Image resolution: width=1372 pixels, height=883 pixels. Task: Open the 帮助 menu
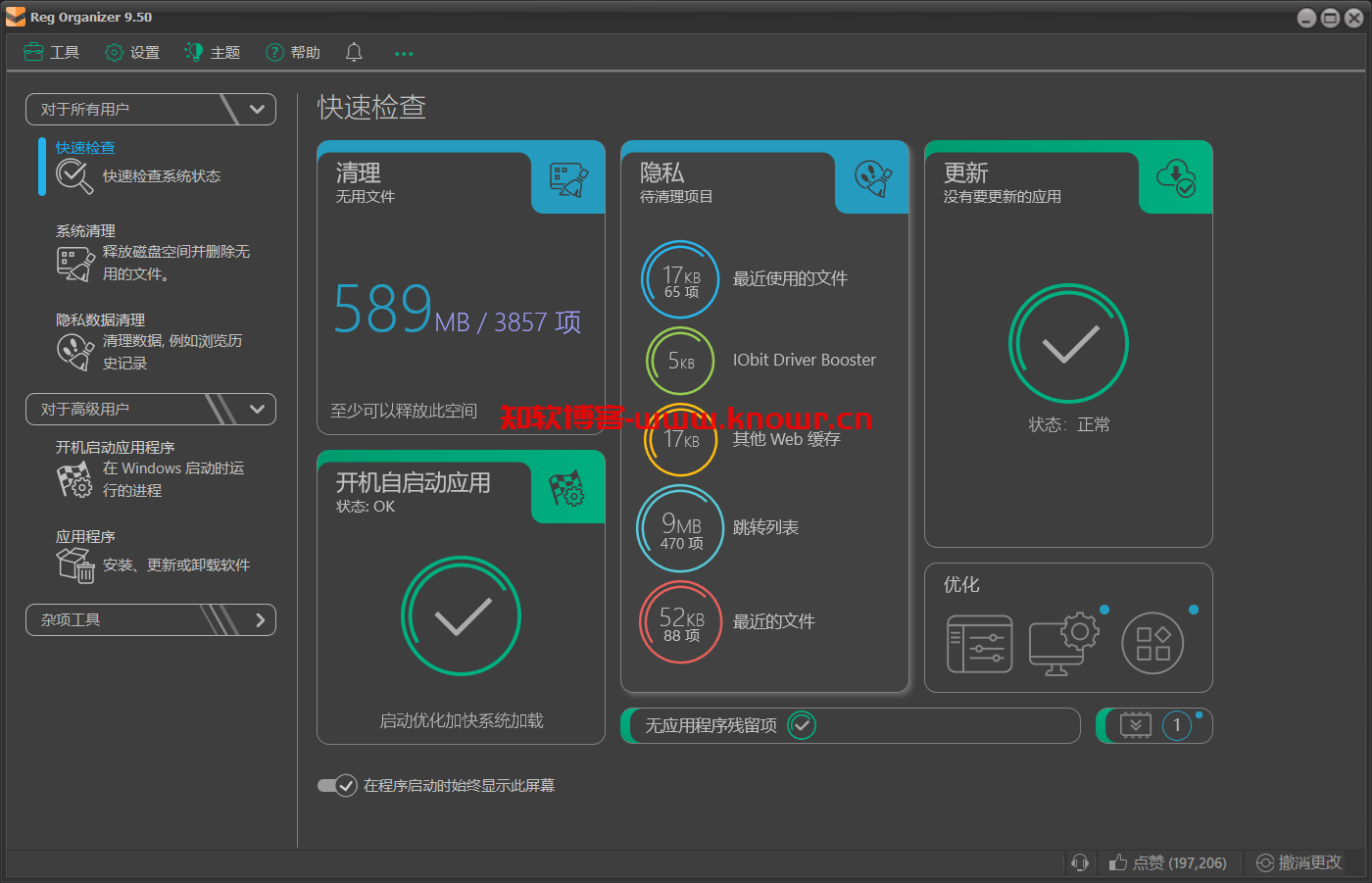tap(293, 52)
